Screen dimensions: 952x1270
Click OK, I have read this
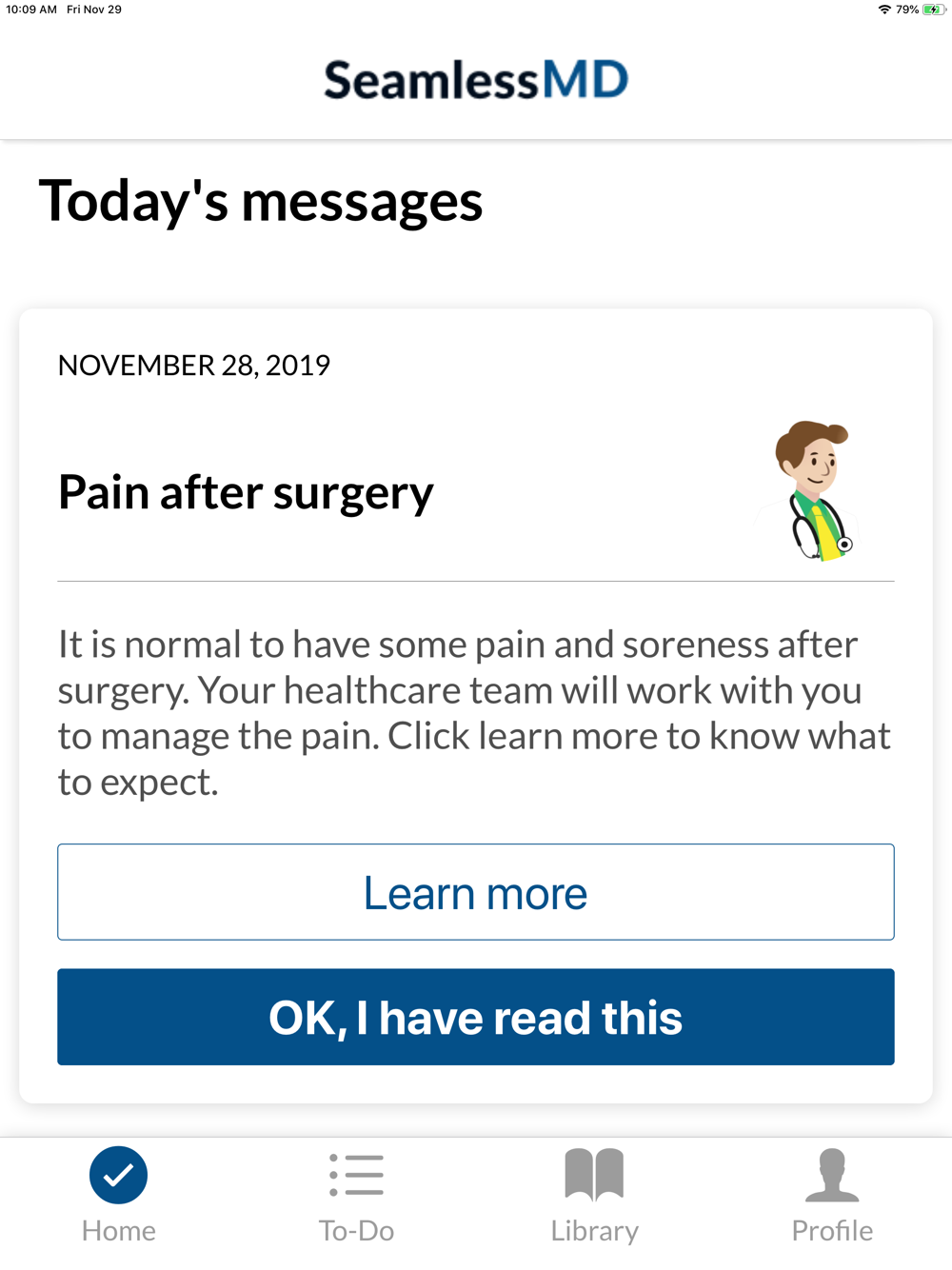pos(476,1017)
